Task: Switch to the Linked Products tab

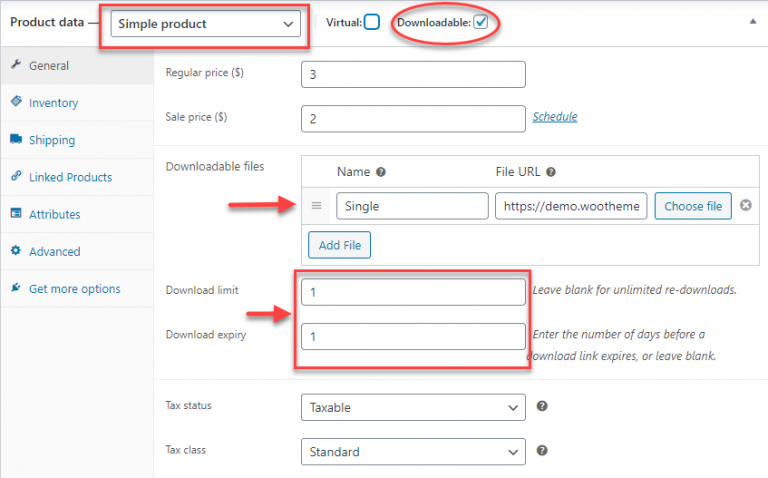Action: [71, 177]
